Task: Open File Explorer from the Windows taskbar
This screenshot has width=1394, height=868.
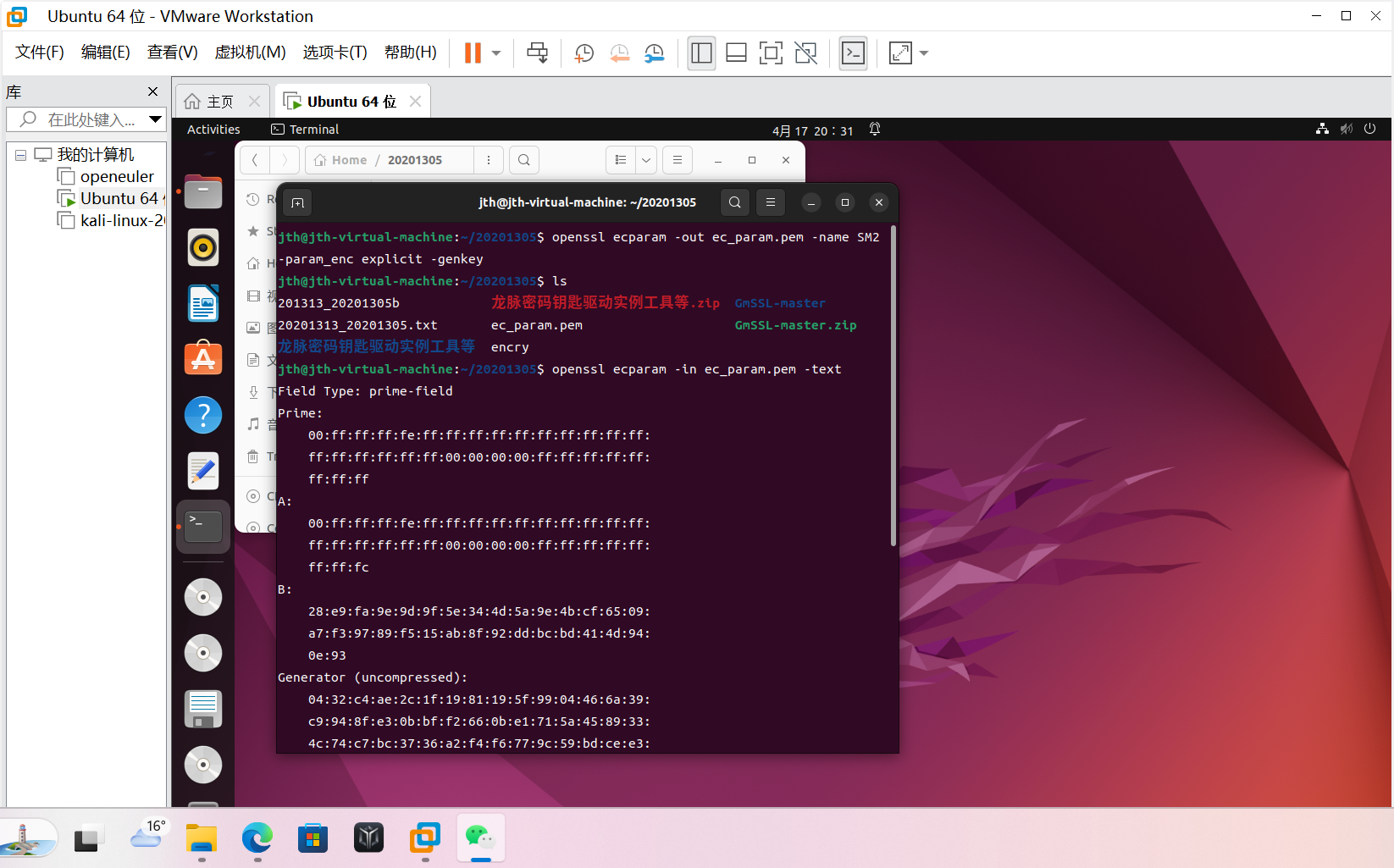Action: point(202,838)
